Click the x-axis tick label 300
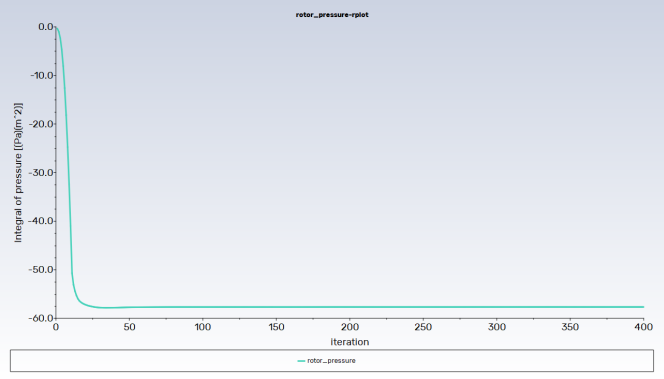Screen dimensions: 664x379 497,327
